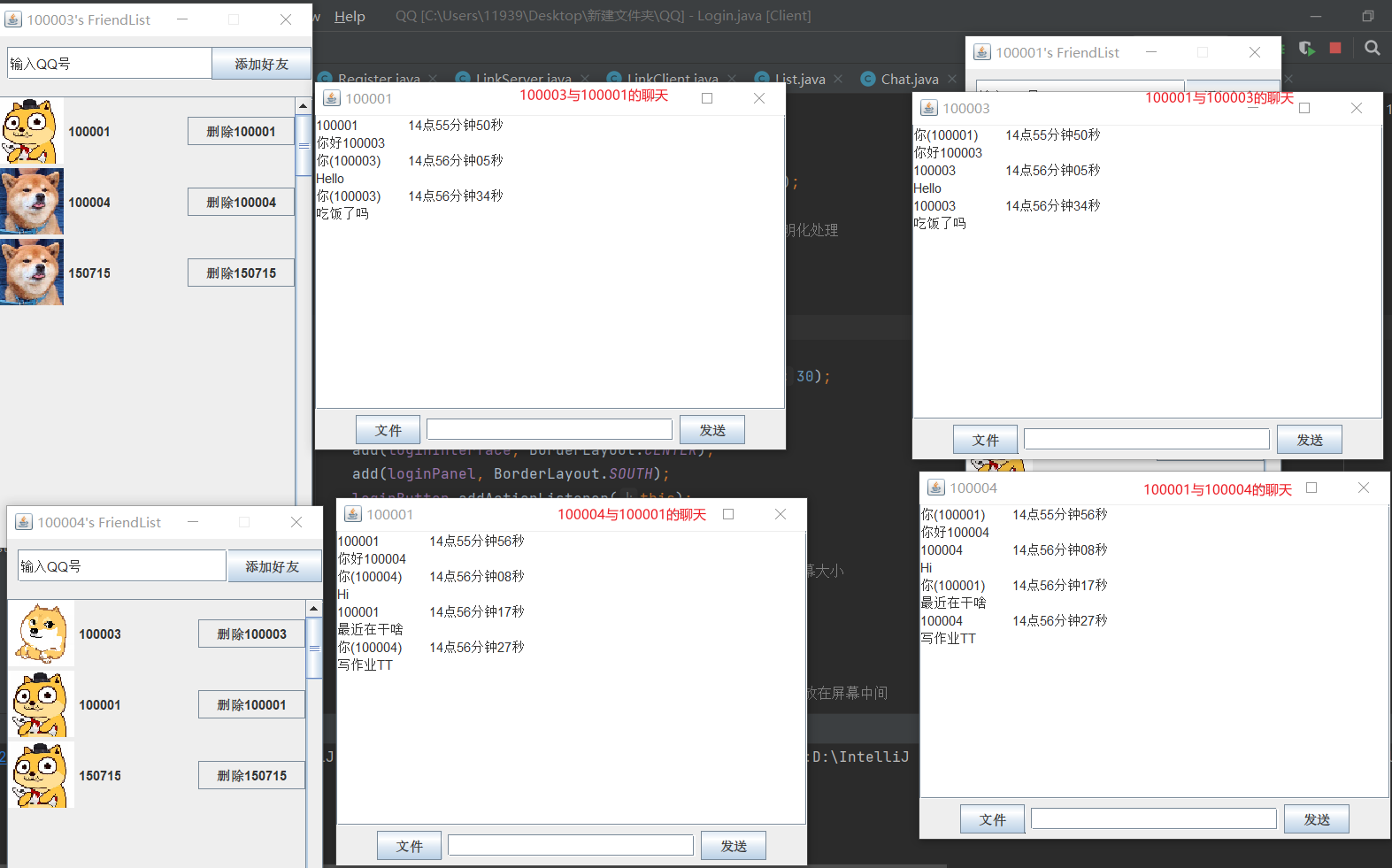Click message 你好100004 in 100001与100004 chat
This screenshot has height=868, width=1392.
pos(955,533)
